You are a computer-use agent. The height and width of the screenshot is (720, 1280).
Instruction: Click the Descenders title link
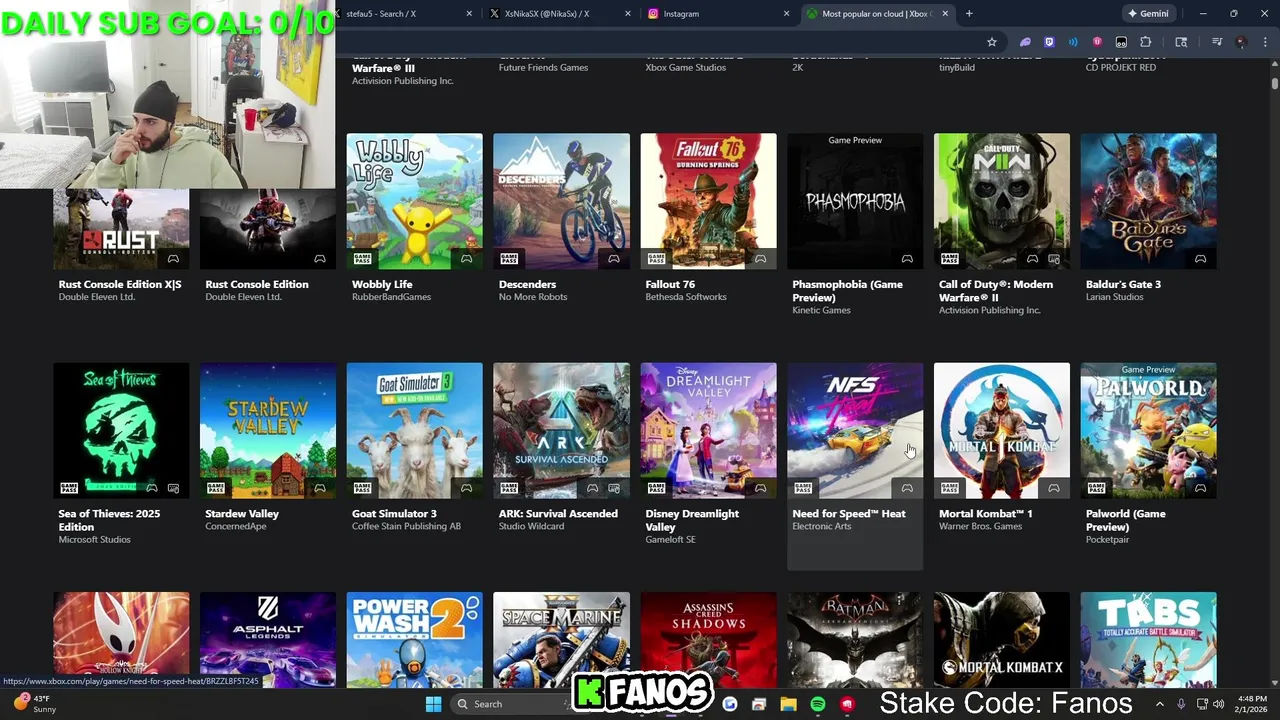tap(527, 284)
